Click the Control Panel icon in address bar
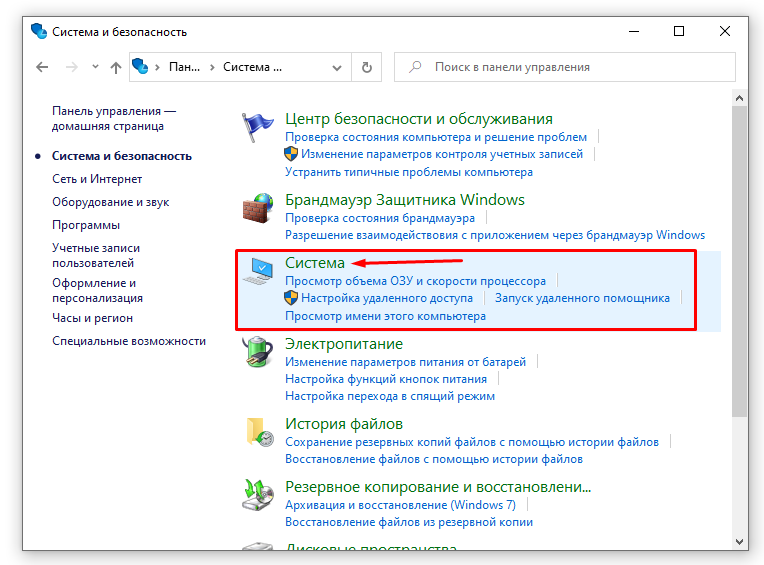Screen dimensions: 764x565 [140, 66]
